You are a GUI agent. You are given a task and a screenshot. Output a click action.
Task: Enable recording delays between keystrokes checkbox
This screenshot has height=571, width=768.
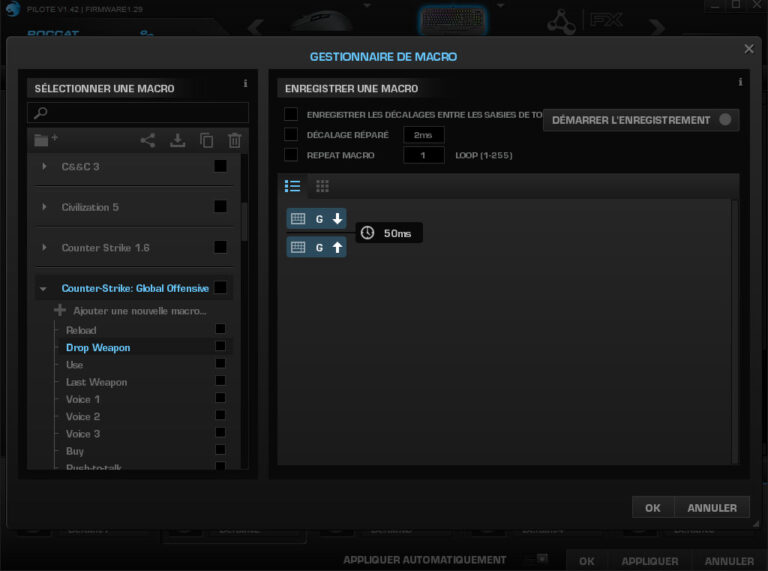pos(291,114)
